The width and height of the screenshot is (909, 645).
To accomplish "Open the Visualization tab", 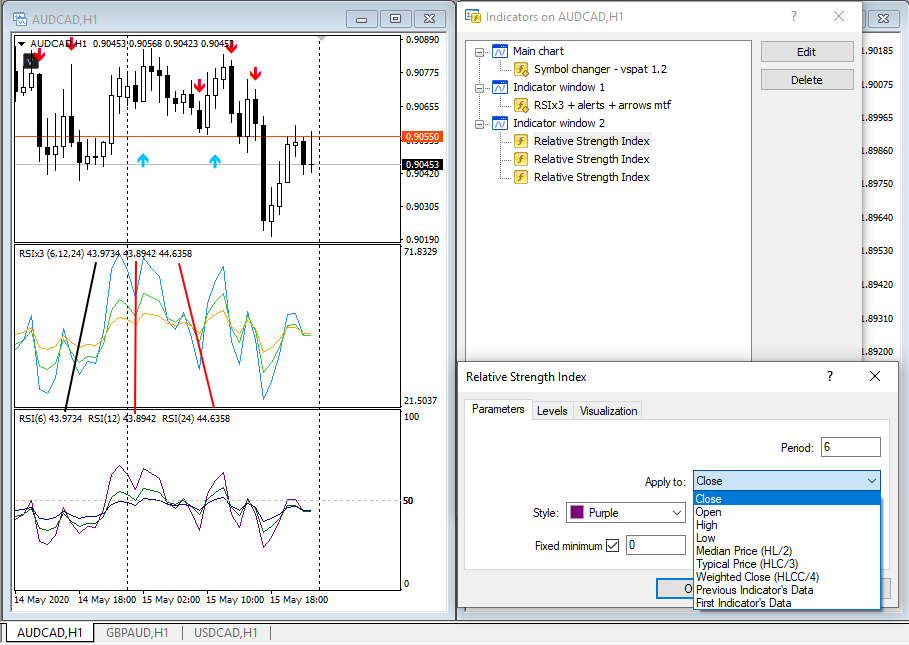I will pyautogui.click(x=608, y=410).
